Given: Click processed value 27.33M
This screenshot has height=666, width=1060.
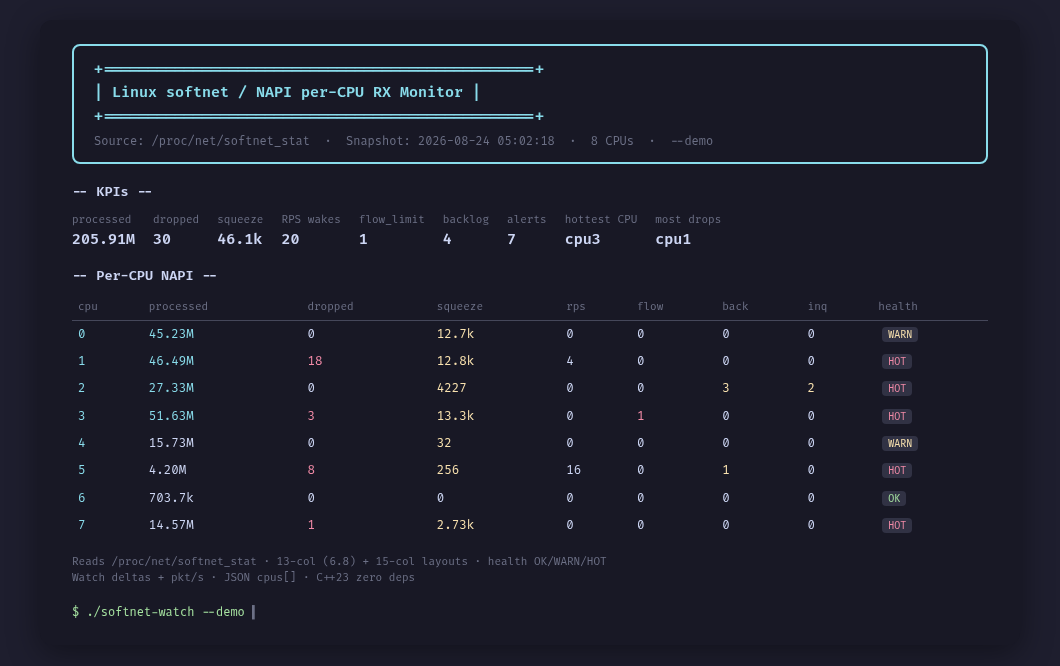Looking at the screenshot, I should coord(171,387).
